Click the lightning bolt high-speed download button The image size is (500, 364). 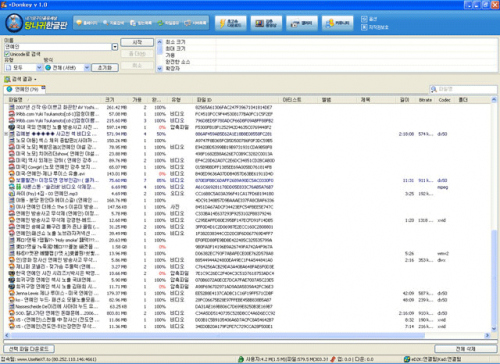tap(231, 23)
